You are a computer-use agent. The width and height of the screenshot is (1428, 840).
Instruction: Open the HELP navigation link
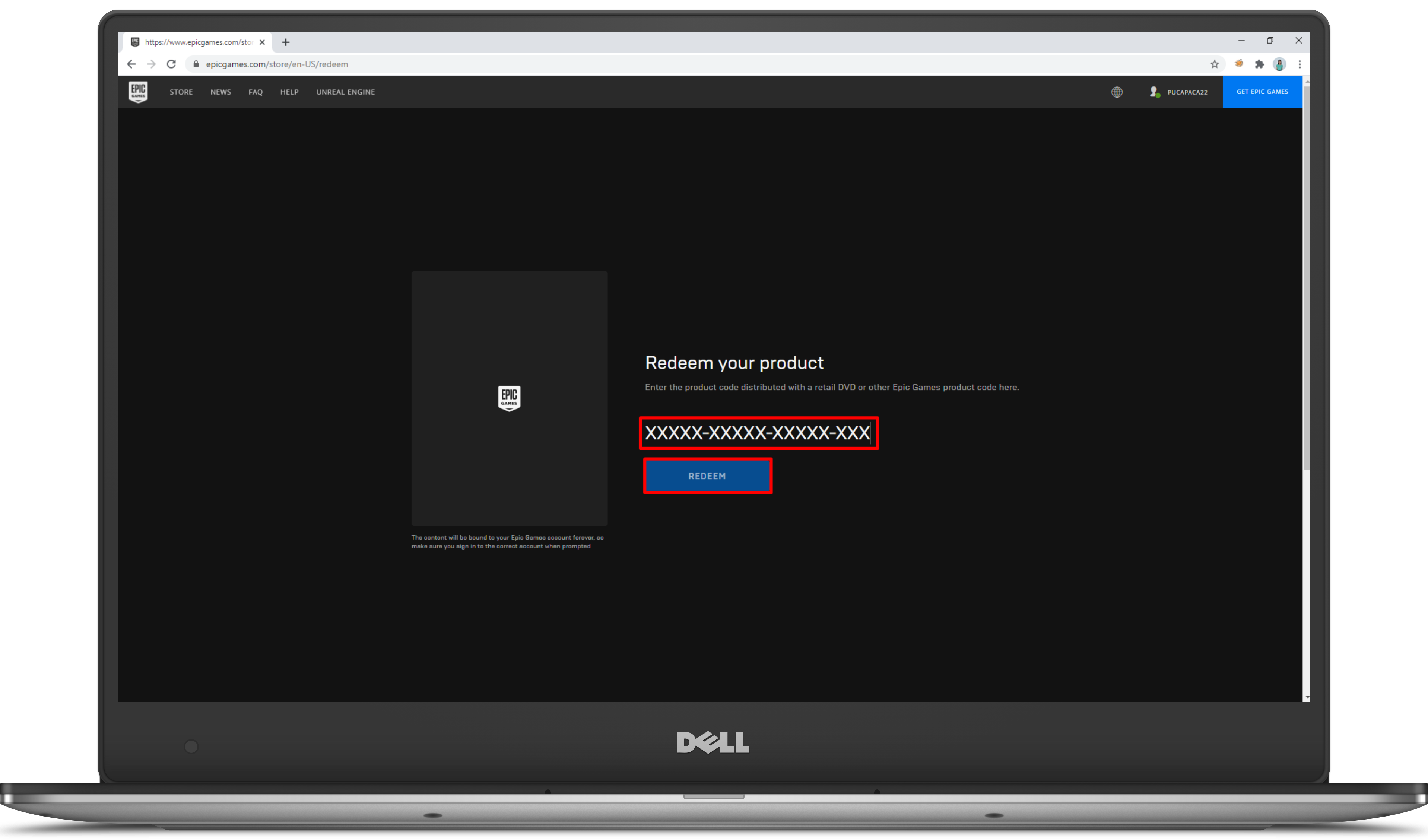pyautogui.click(x=289, y=92)
